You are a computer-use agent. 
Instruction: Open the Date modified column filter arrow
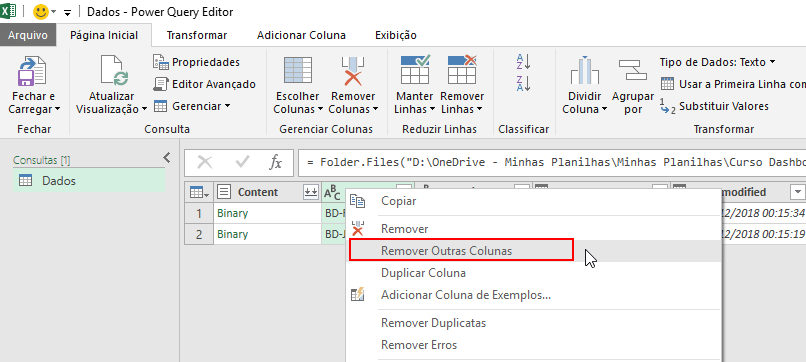click(x=797, y=192)
